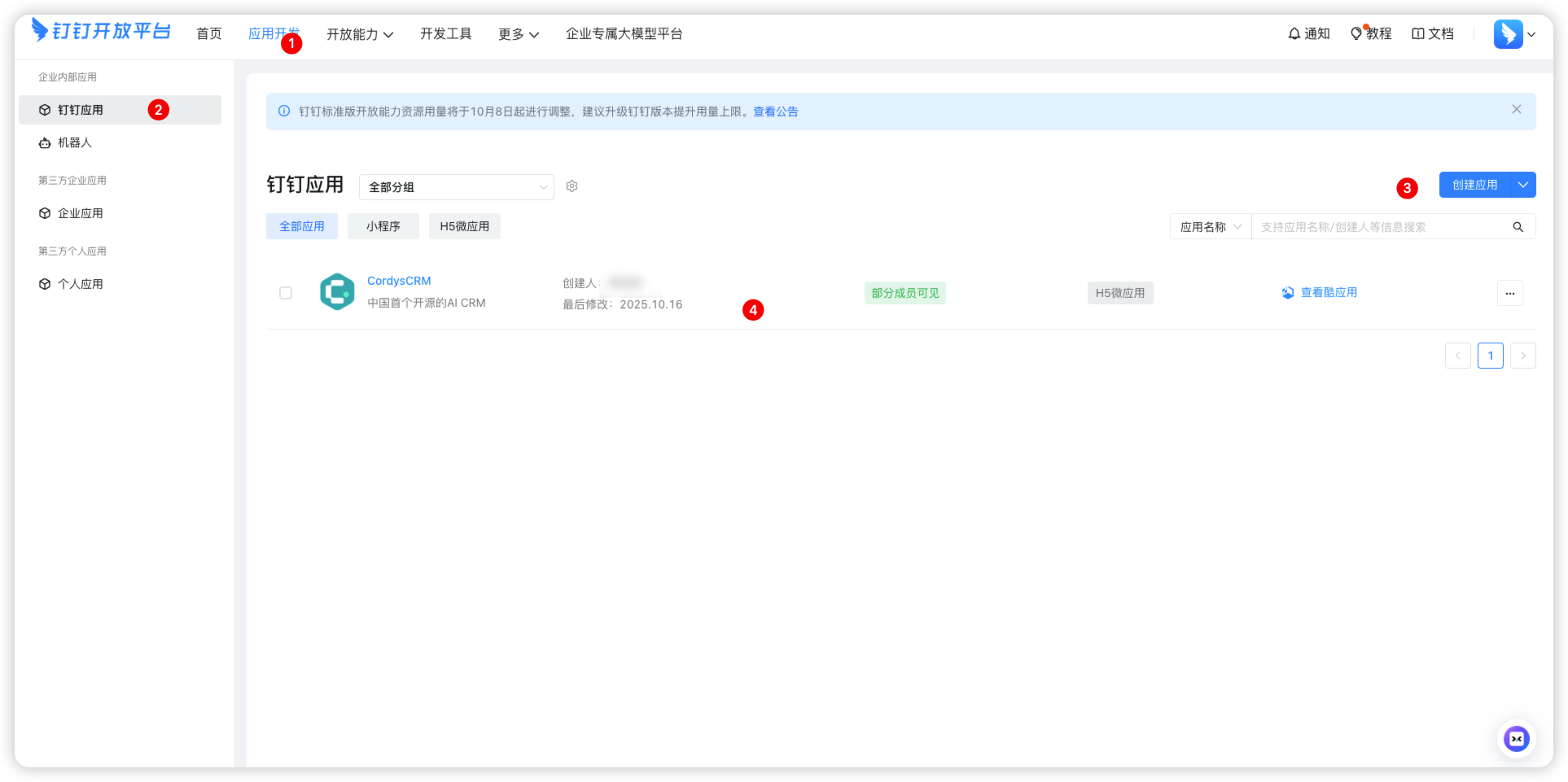Dismiss the blue announcement banner

click(x=1516, y=110)
